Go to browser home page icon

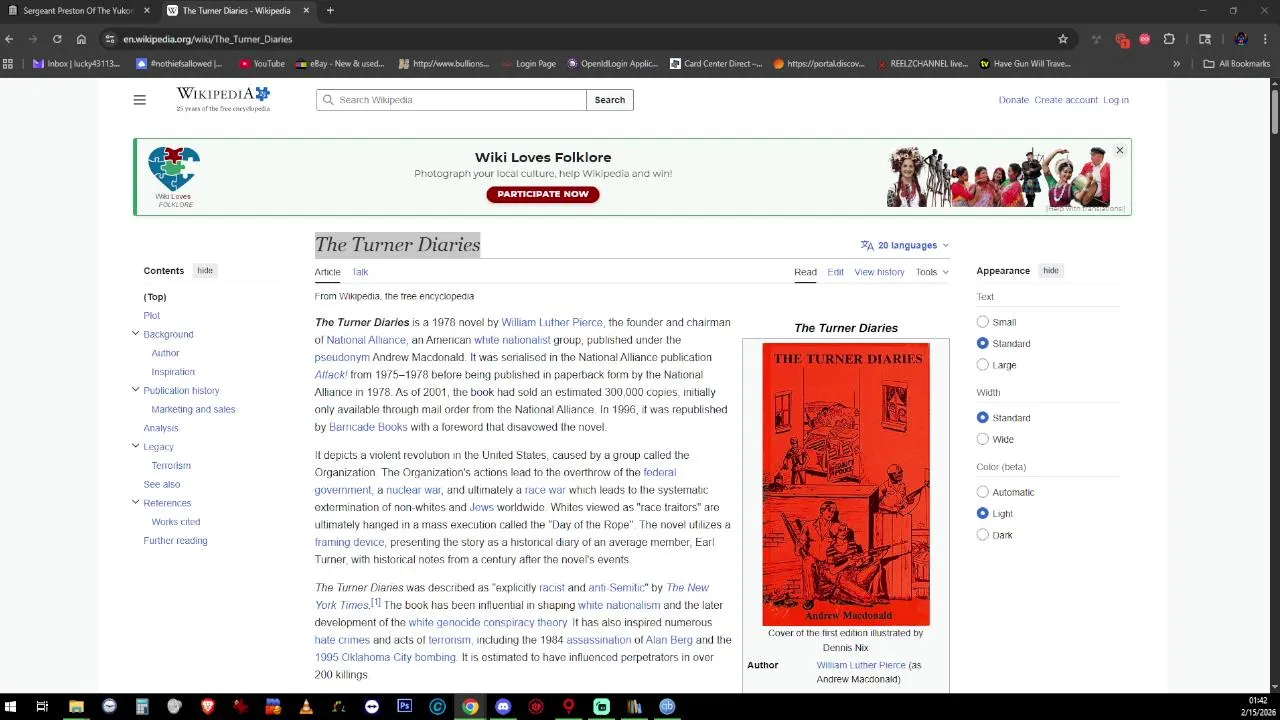pos(81,39)
